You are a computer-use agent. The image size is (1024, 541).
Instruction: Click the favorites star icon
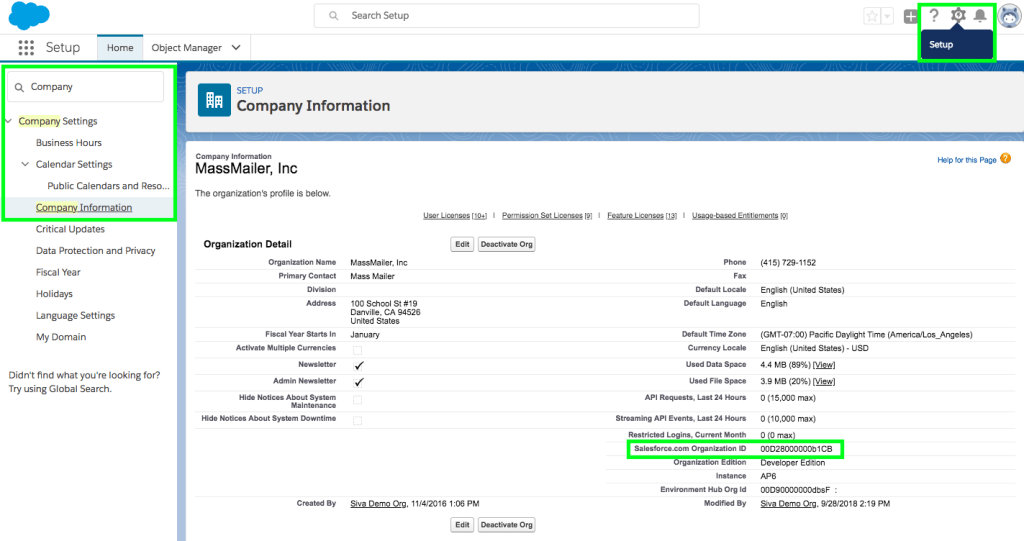click(872, 16)
